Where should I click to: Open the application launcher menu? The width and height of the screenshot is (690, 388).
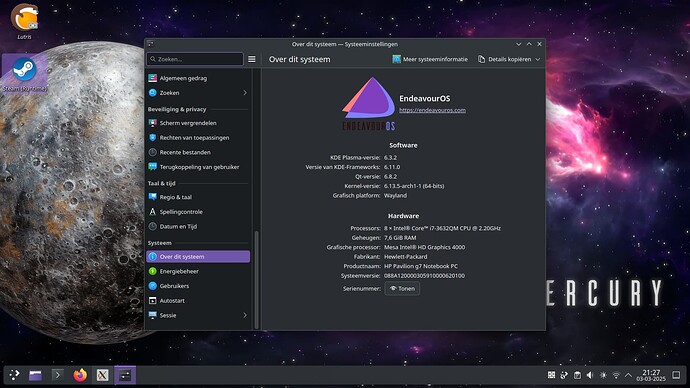pos(14,375)
